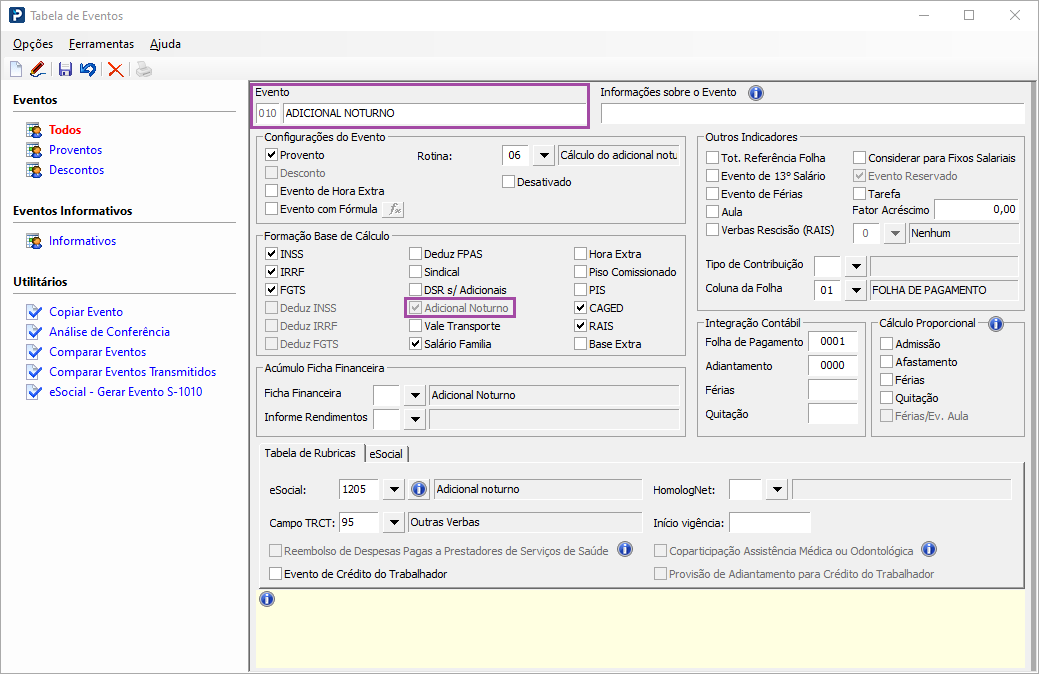
Task: Select Proventos in the Eventos list
Action: [x=75, y=150]
